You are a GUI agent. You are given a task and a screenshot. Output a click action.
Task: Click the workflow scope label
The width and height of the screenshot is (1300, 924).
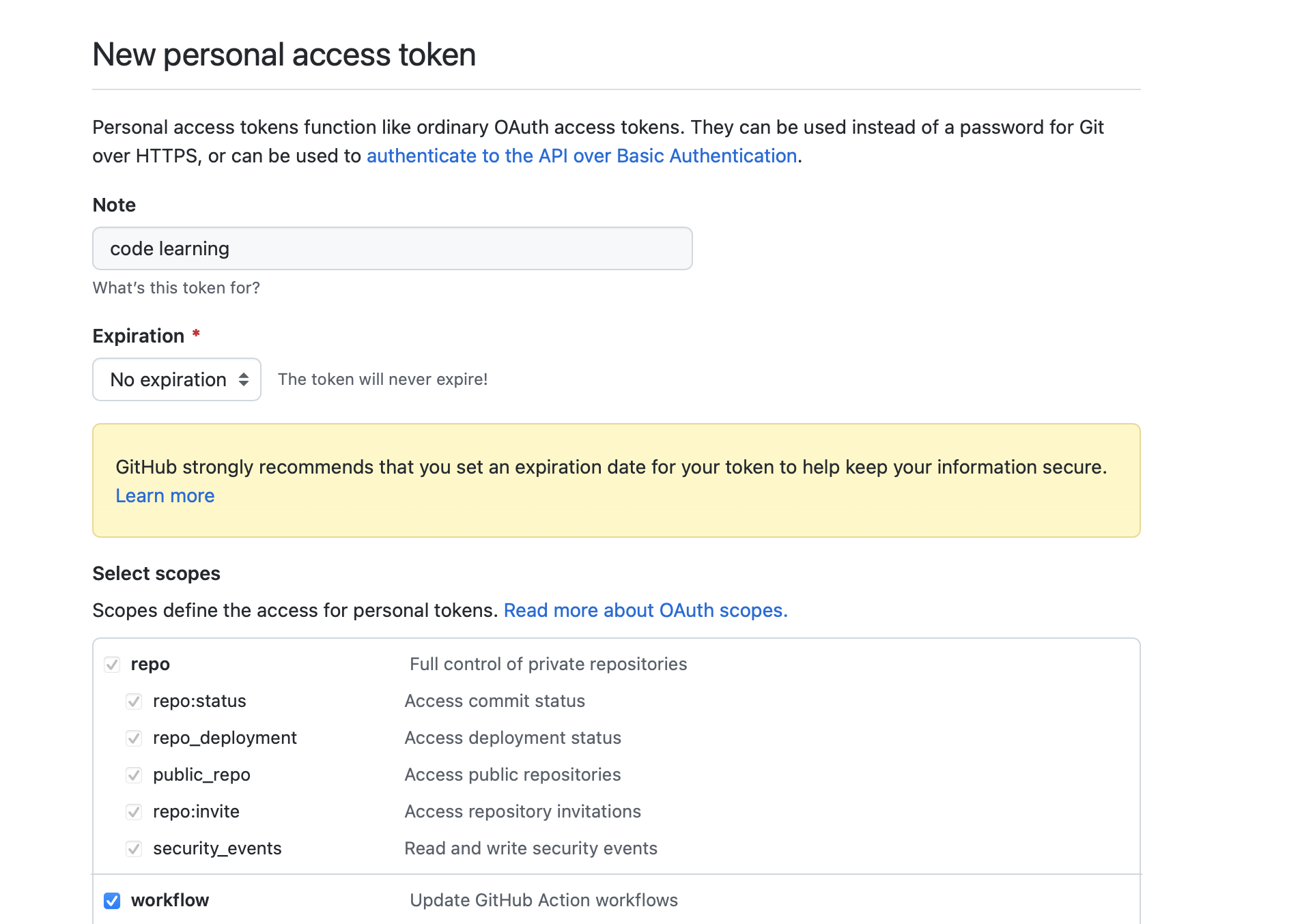pos(170,900)
